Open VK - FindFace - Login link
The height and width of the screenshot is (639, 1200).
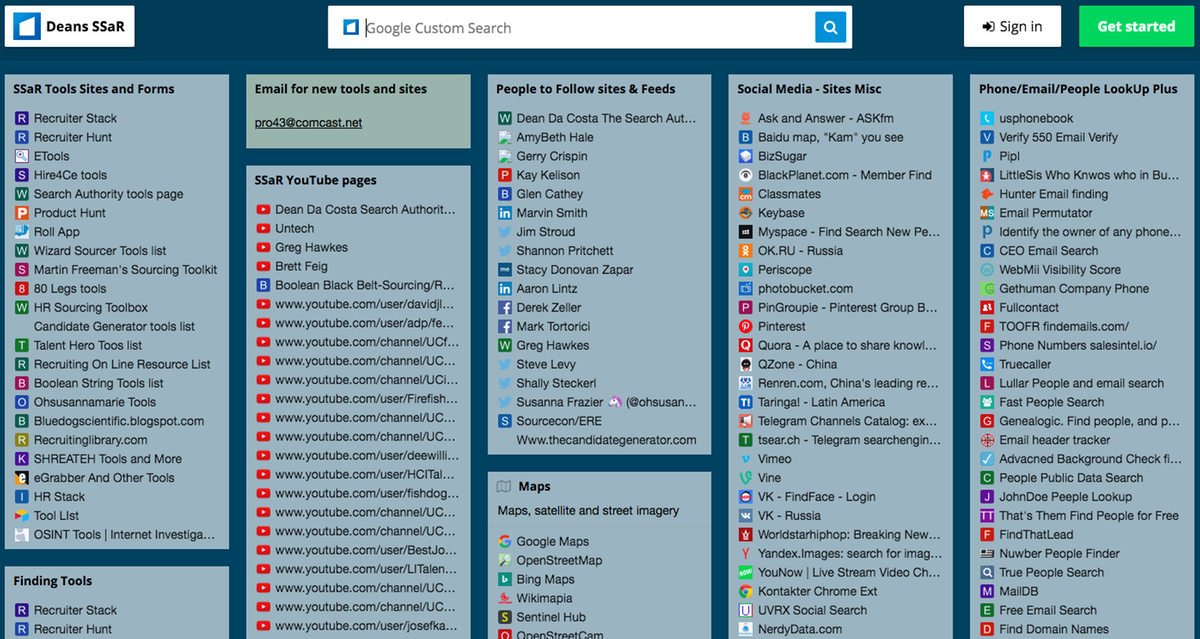[x=816, y=497]
